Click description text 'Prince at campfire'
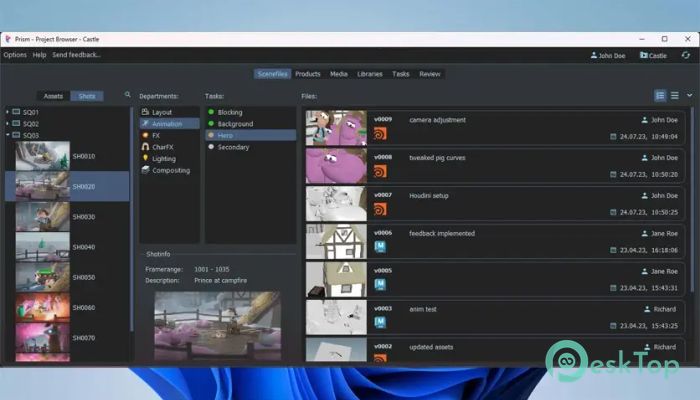 click(221, 280)
